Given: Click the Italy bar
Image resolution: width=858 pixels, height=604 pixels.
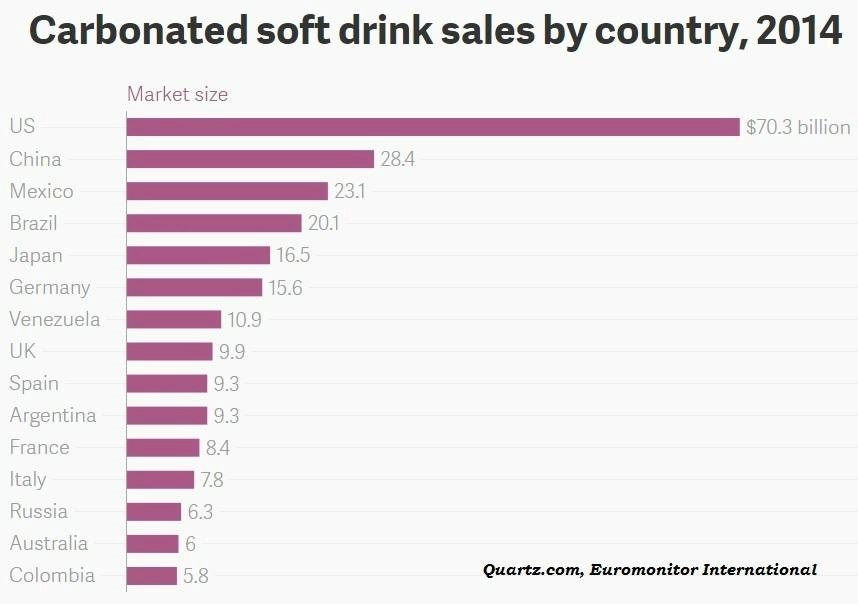Looking at the screenshot, I should point(160,480).
